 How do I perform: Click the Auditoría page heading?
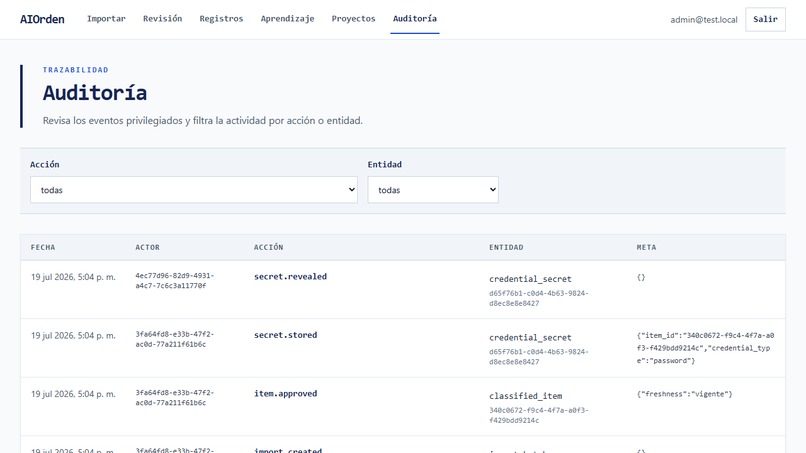[x=95, y=93]
